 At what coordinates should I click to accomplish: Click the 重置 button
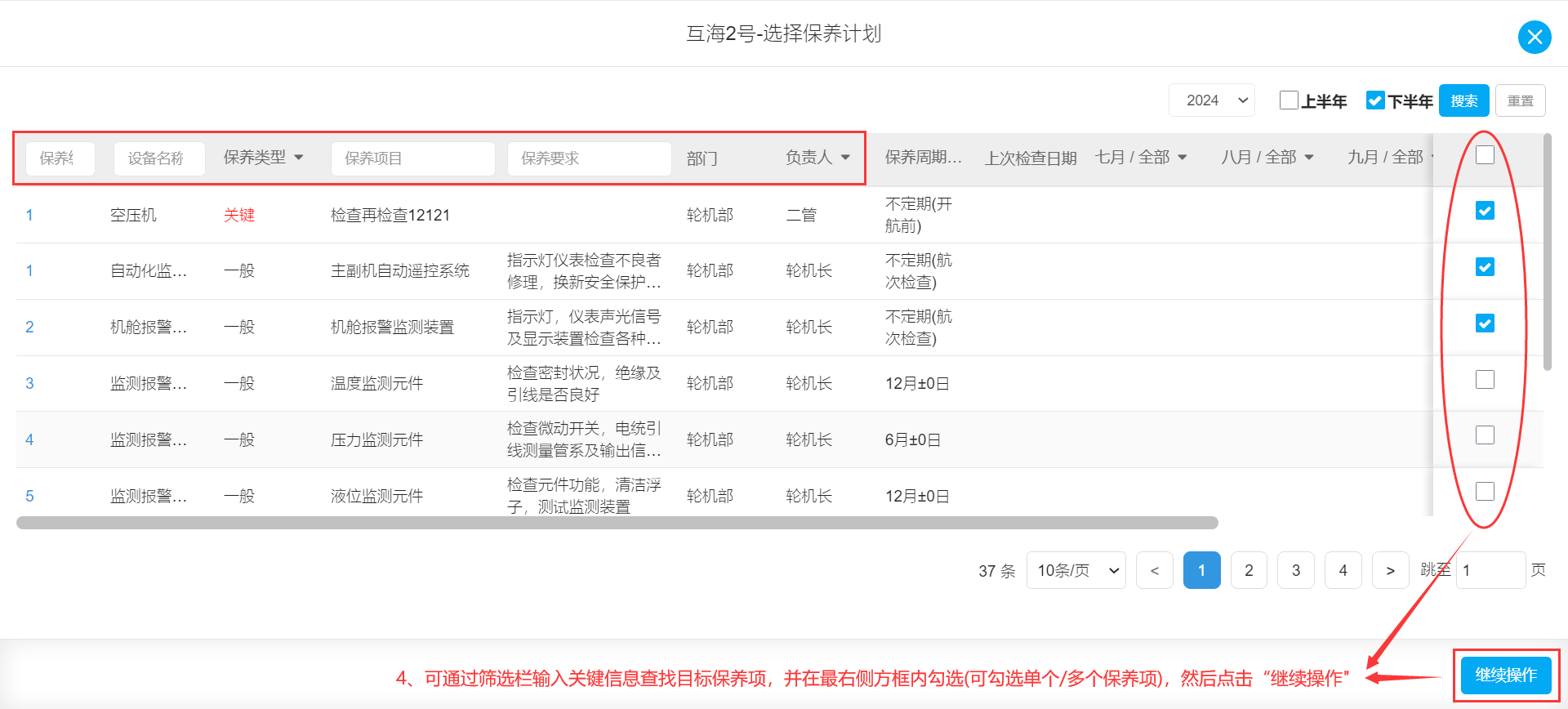click(x=1520, y=100)
